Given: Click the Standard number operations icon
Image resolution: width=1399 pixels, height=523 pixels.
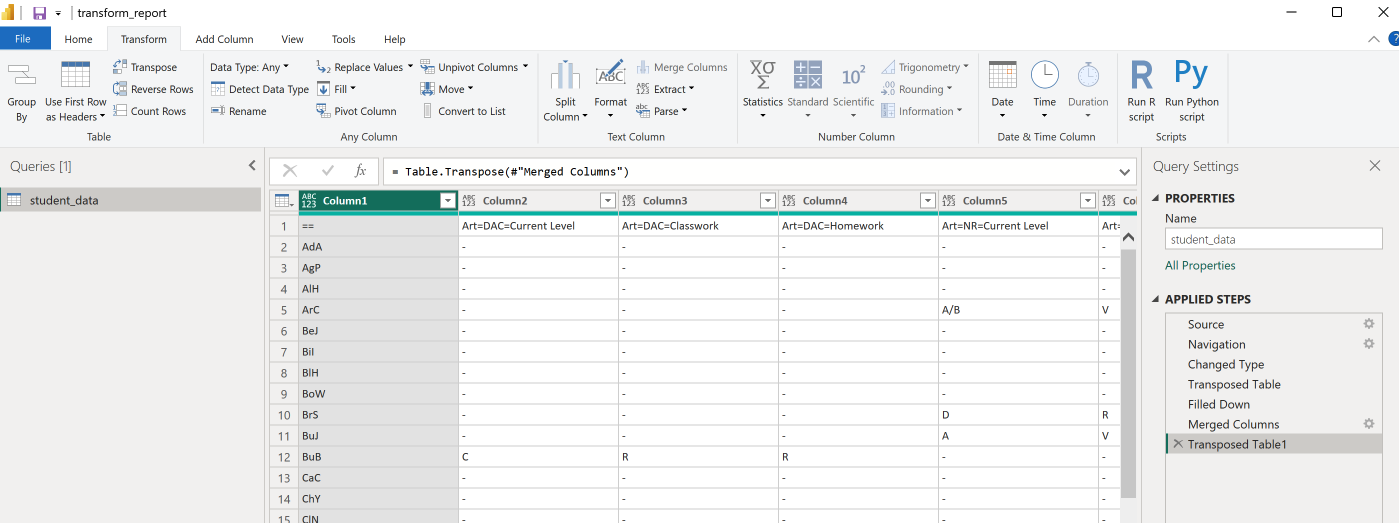Looking at the screenshot, I should point(807,75).
